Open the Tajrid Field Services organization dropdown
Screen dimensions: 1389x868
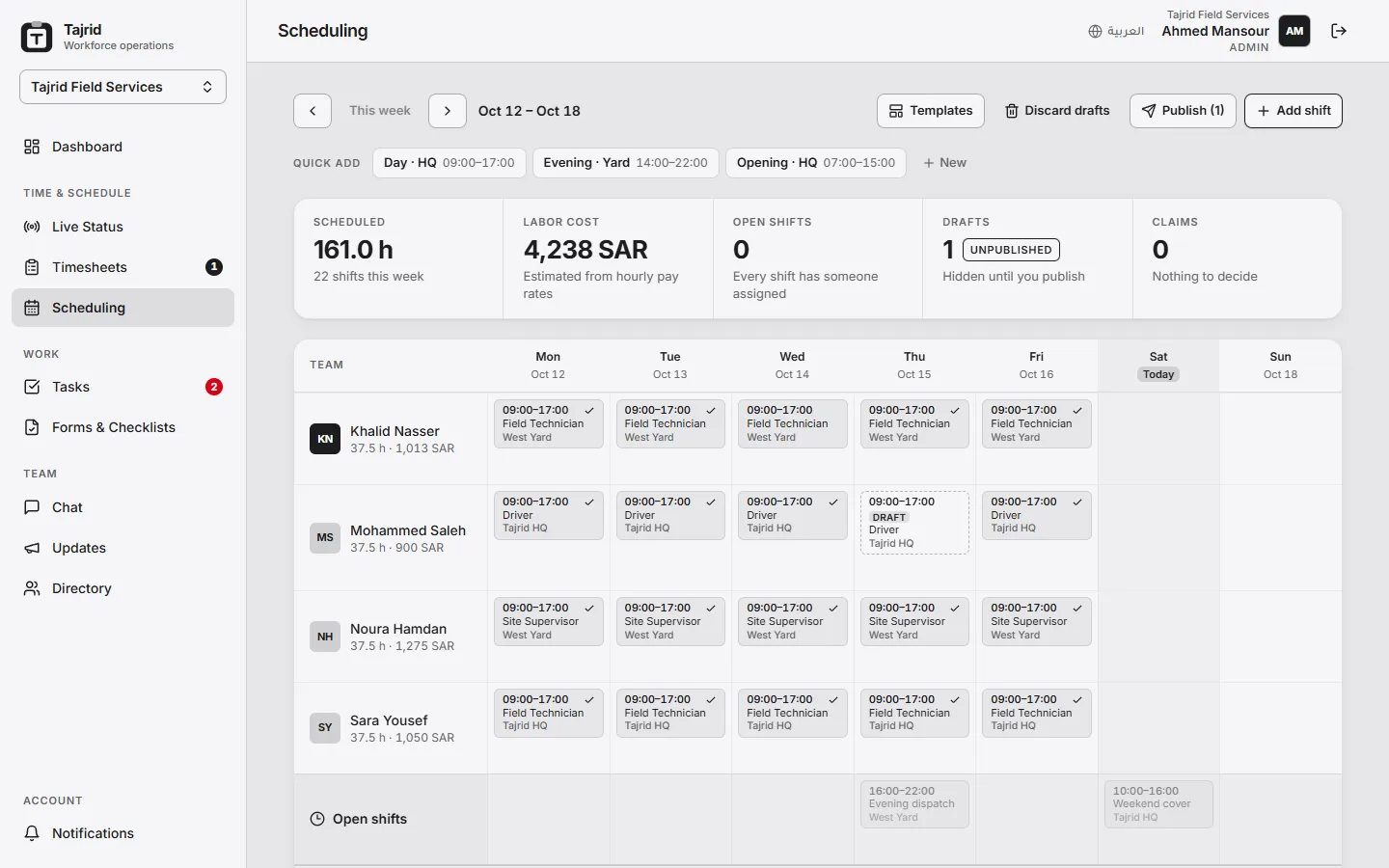coord(123,87)
